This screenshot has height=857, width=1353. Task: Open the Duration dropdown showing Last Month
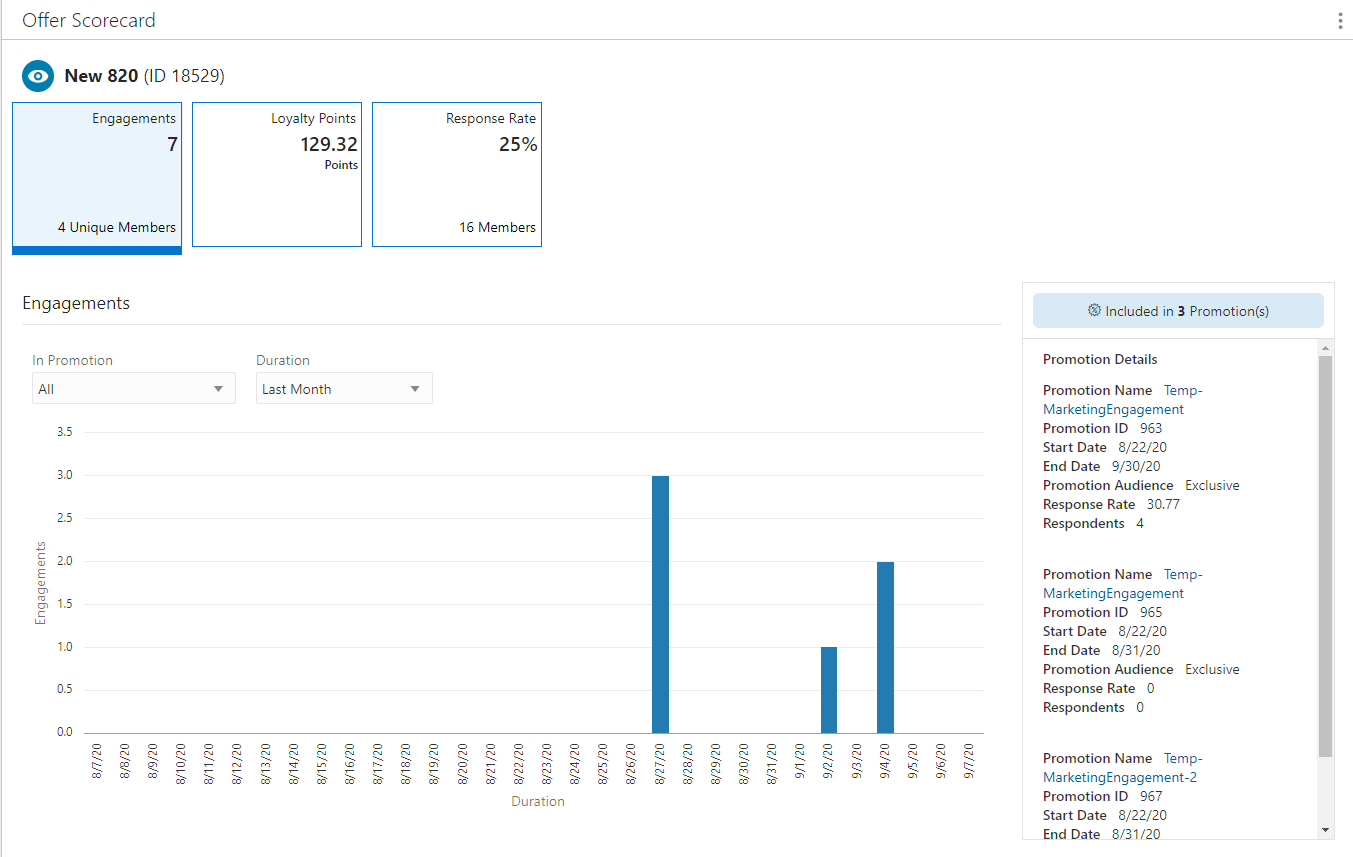tap(344, 389)
